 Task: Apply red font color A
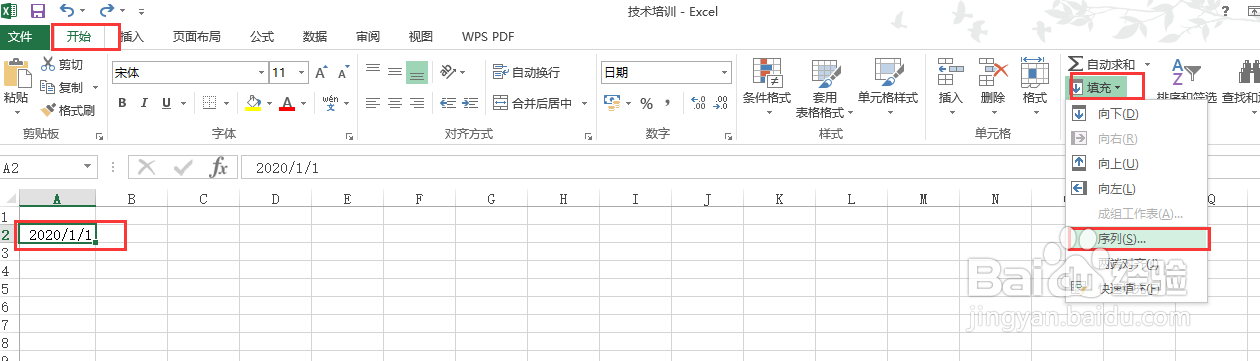pyautogui.click(x=288, y=103)
